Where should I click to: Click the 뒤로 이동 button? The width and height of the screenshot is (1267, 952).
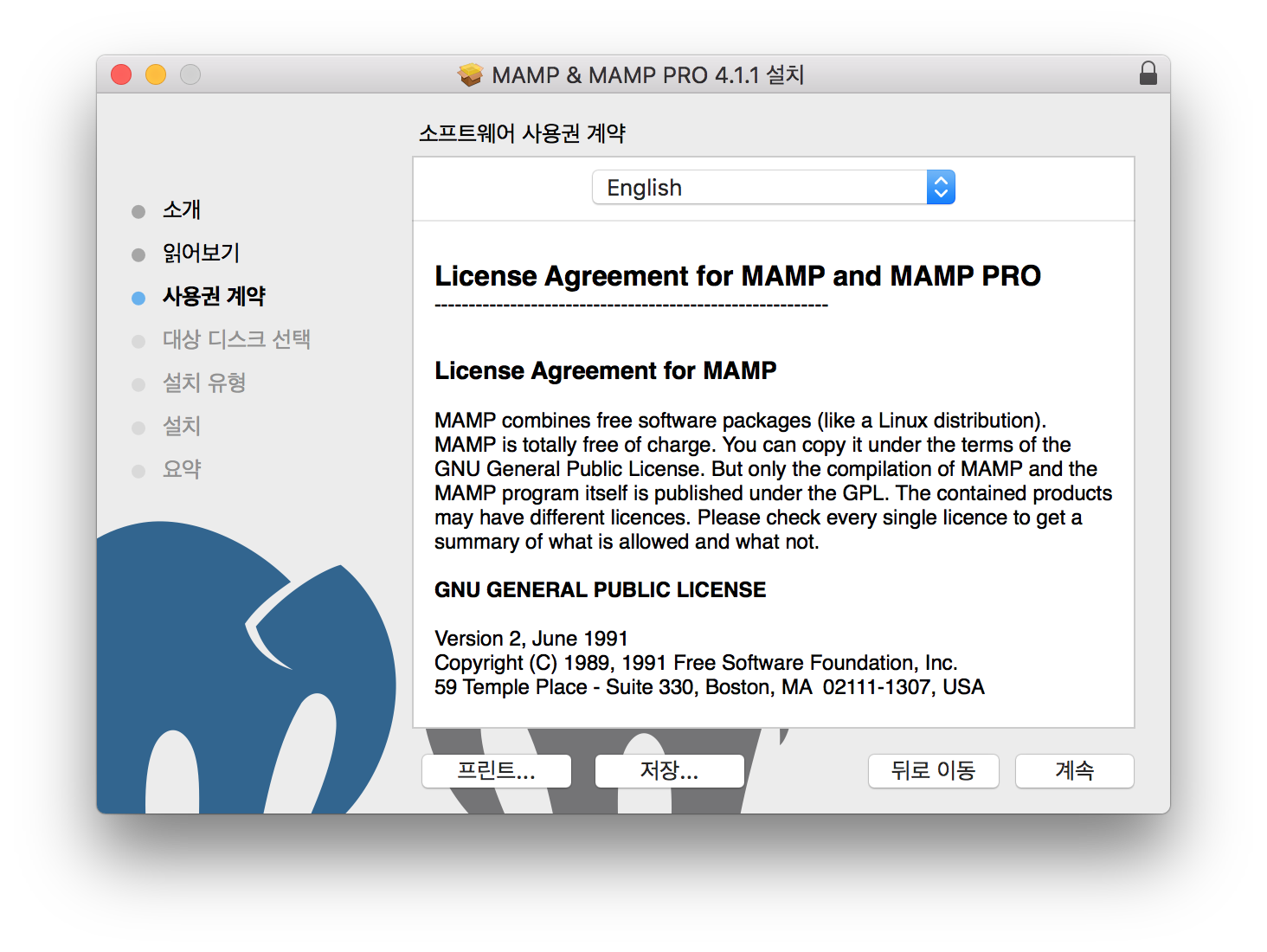[934, 770]
